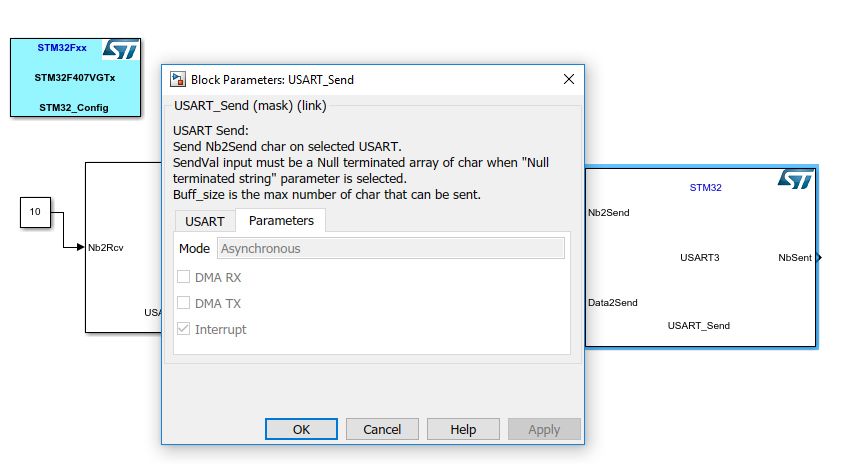Click the ST logo on USART_Send block
The image size is (861, 464).
coord(795,180)
